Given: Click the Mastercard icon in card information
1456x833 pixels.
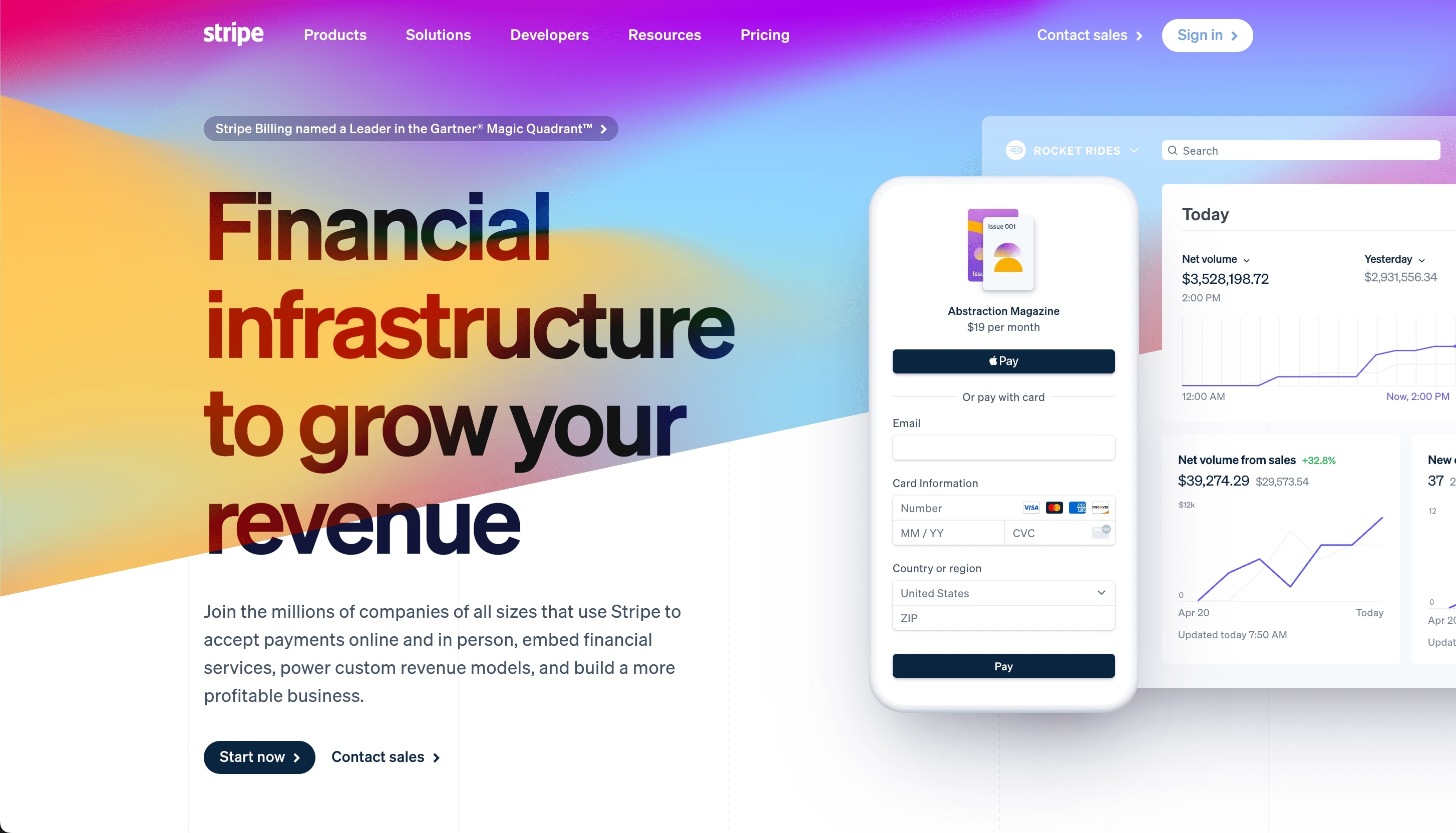Looking at the screenshot, I should 1054,507.
